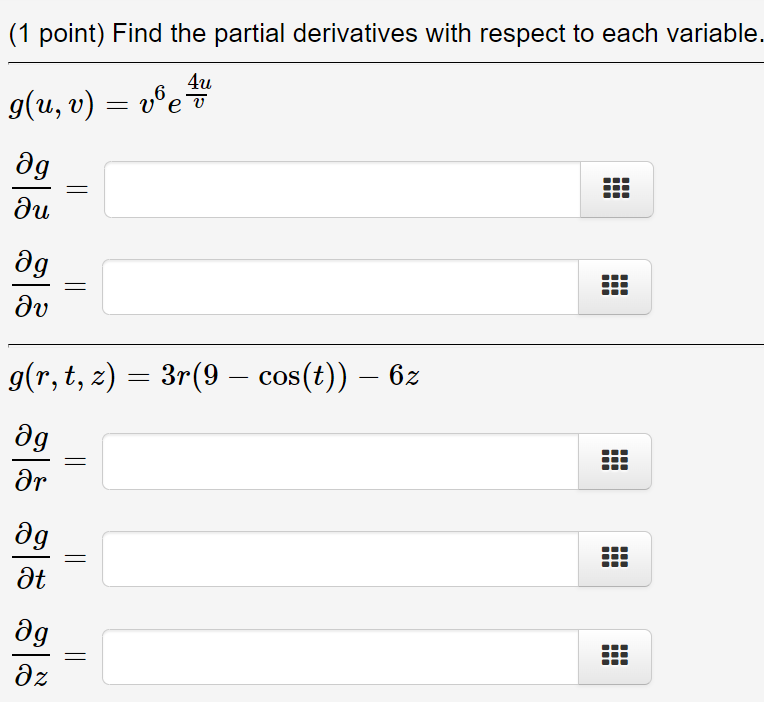Click the ∂g/∂r fraction label

pyautogui.click(x=31, y=459)
